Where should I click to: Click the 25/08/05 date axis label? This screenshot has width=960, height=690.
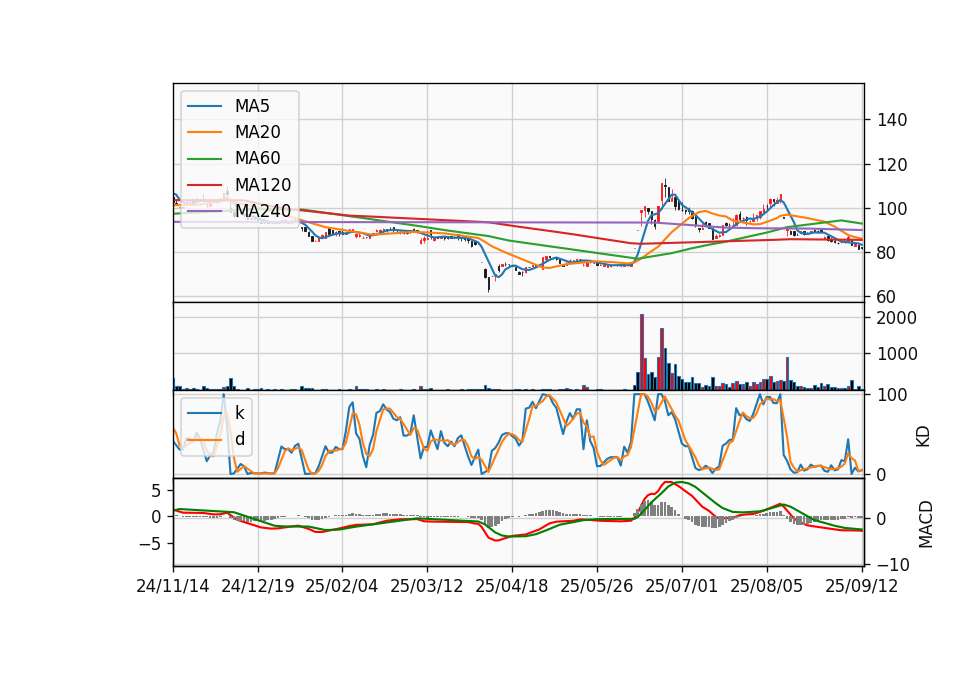[766, 586]
